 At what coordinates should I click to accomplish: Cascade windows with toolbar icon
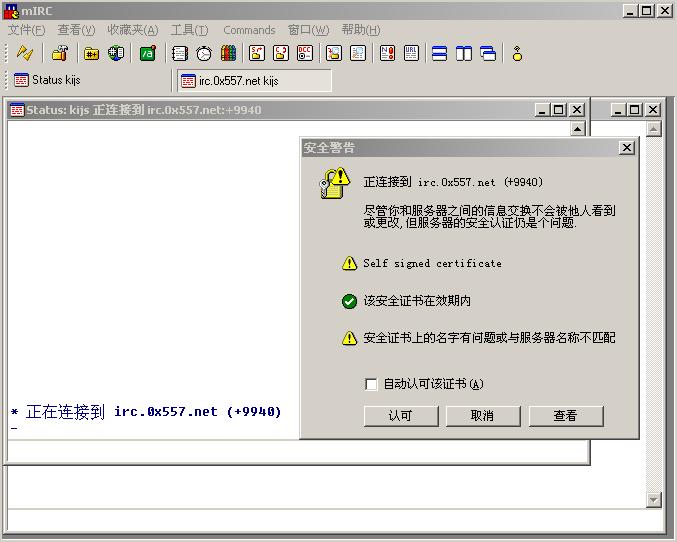click(x=488, y=54)
